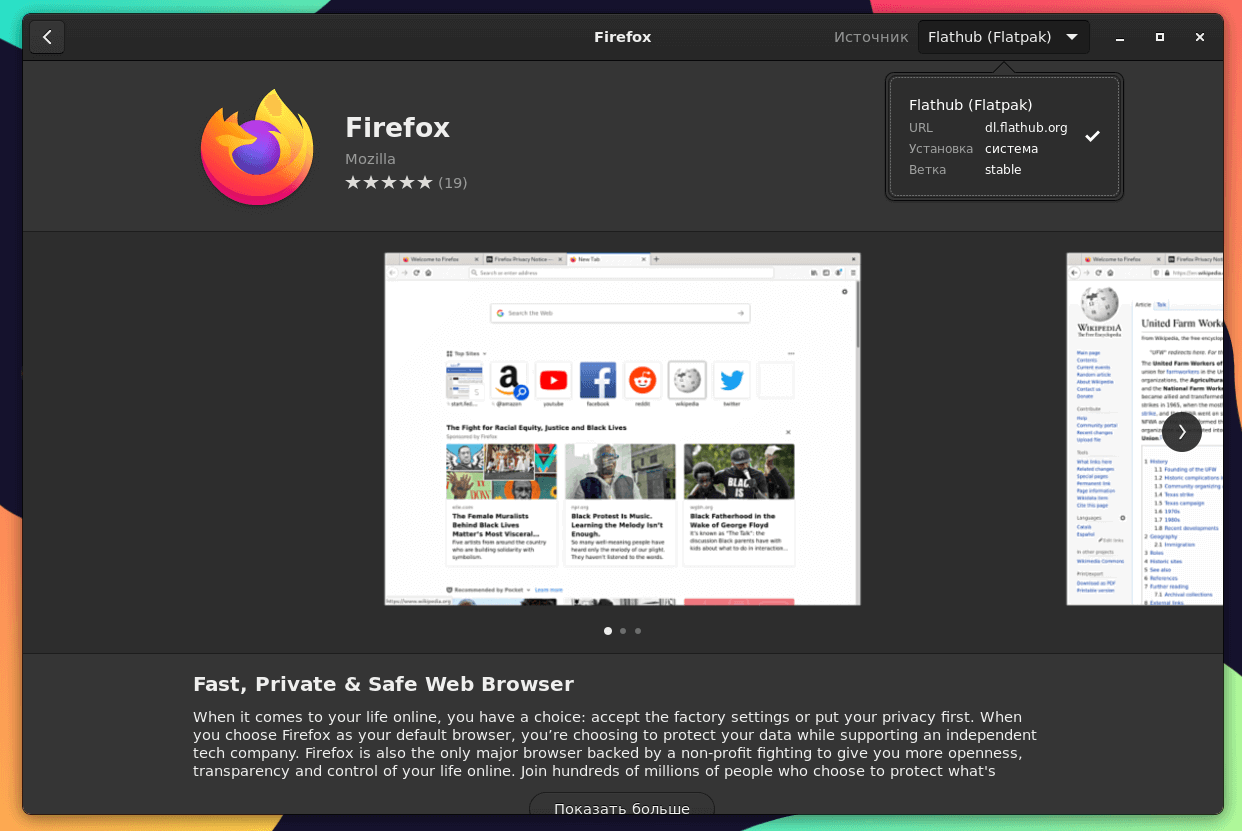
Task: Click the Firefox logo icon
Action: tap(257, 148)
